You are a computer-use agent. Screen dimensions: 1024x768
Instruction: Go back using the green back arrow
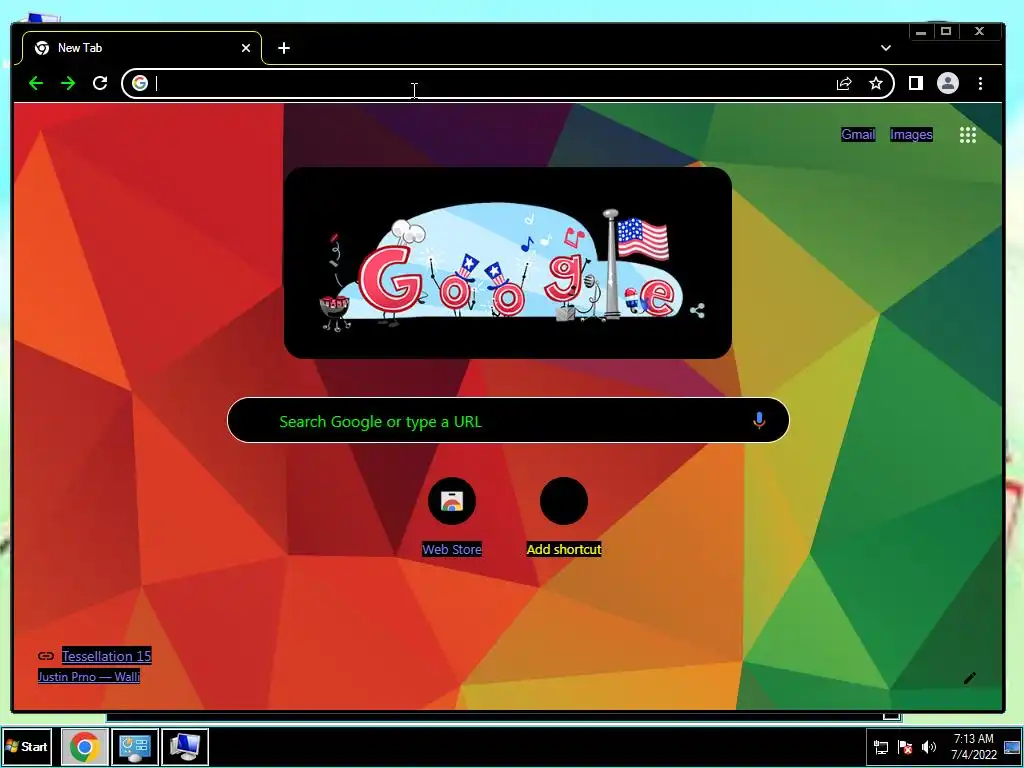36,83
